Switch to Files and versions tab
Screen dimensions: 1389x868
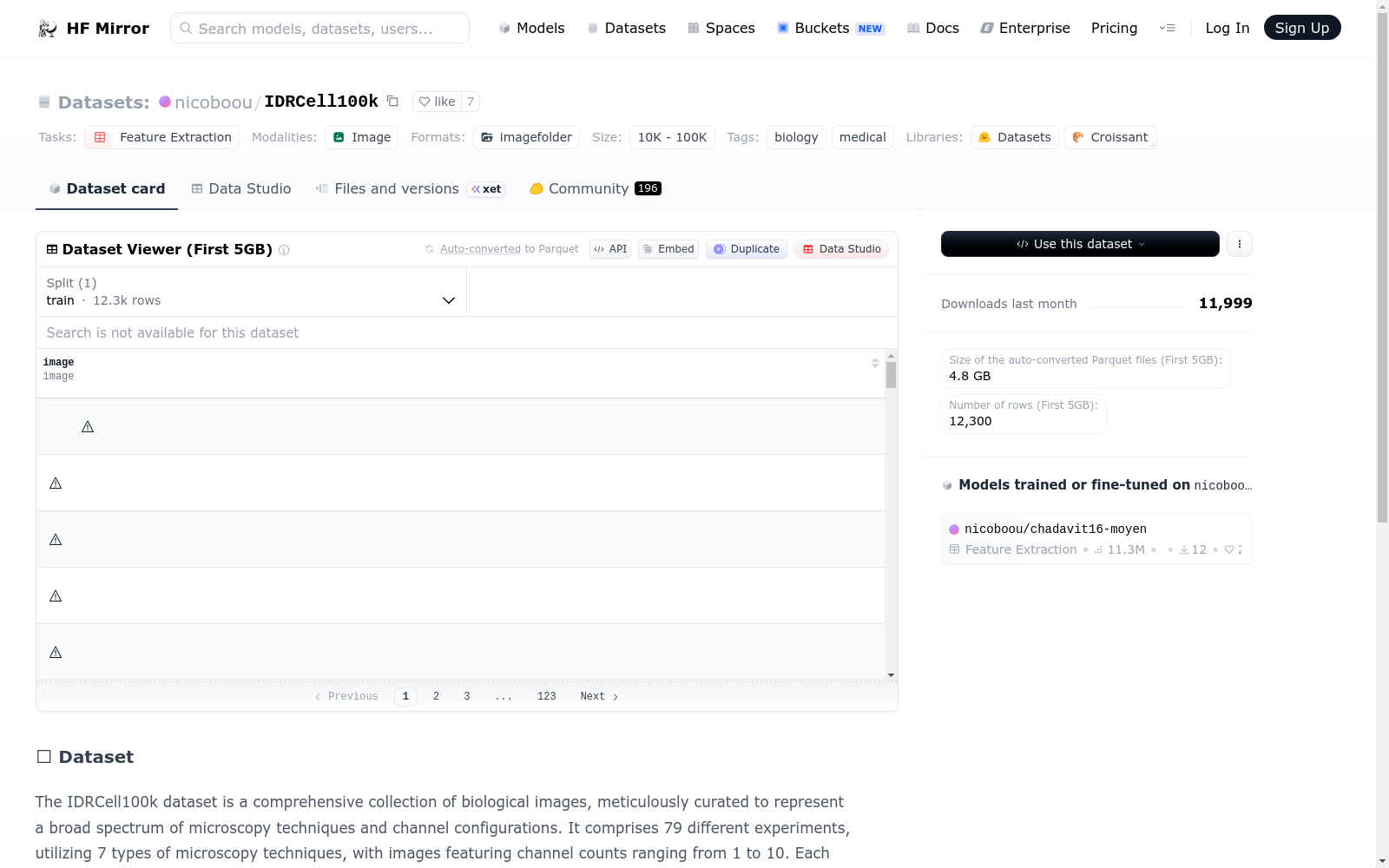(x=410, y=188)
